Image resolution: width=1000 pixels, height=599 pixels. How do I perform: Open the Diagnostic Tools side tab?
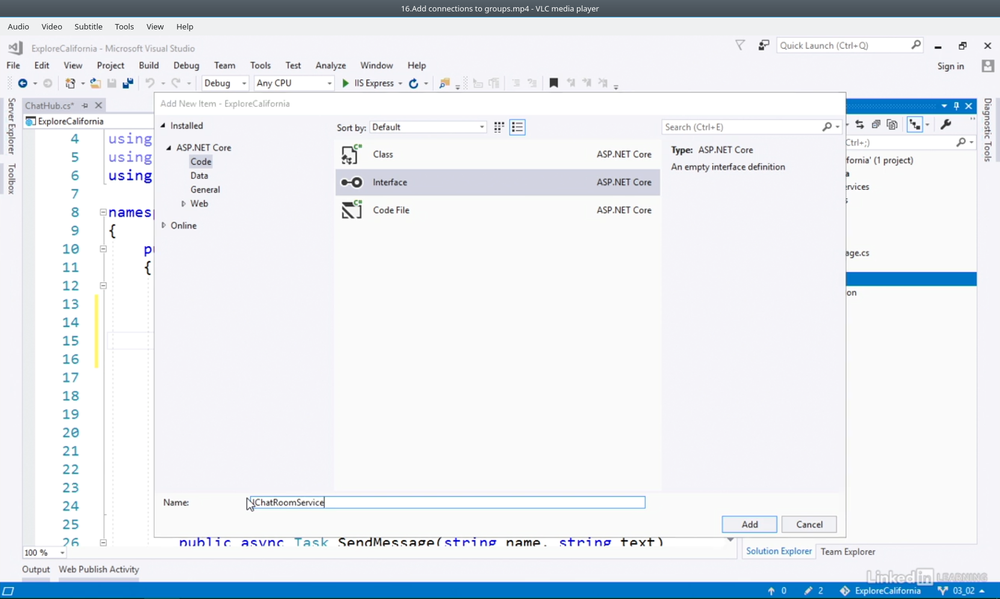tap(987, 129)
